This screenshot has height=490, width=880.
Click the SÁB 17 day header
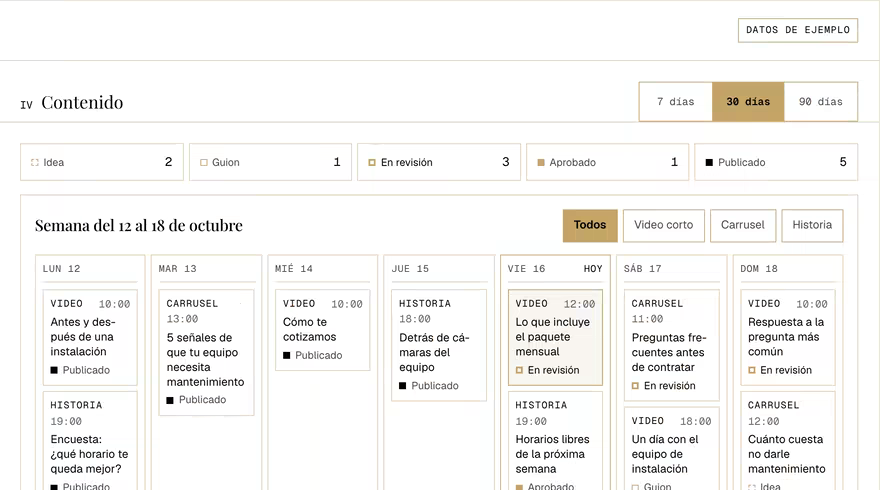[643, 269]
